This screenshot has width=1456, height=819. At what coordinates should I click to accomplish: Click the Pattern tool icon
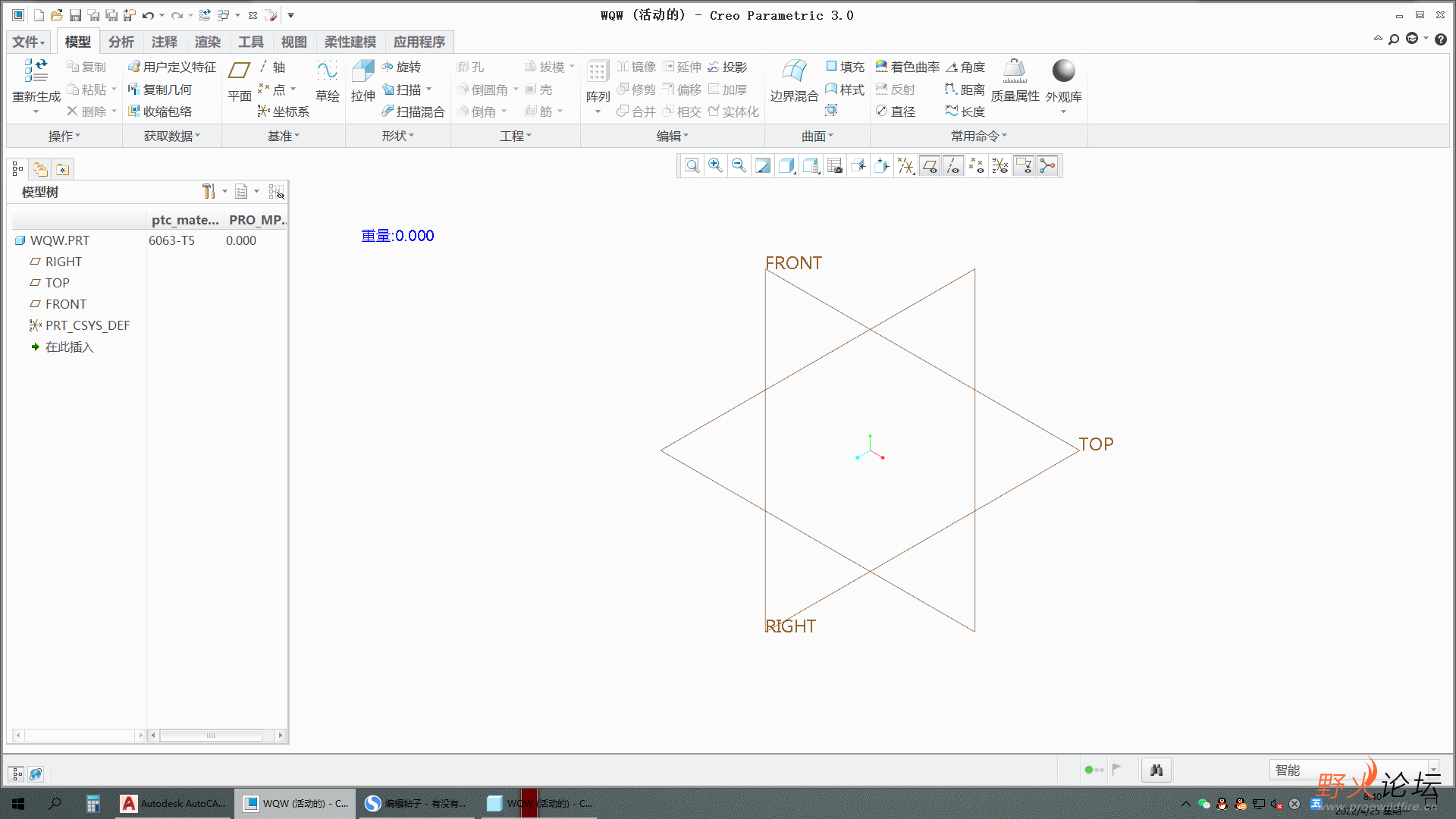coord(598,71)
